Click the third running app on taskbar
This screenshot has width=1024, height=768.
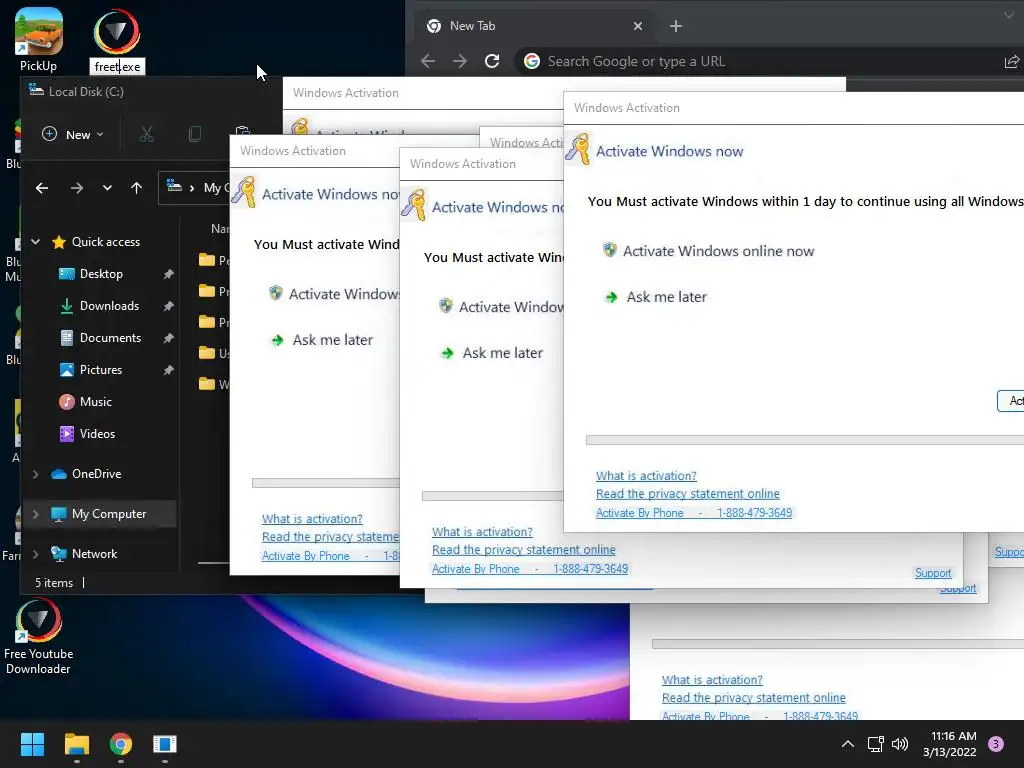165,744
